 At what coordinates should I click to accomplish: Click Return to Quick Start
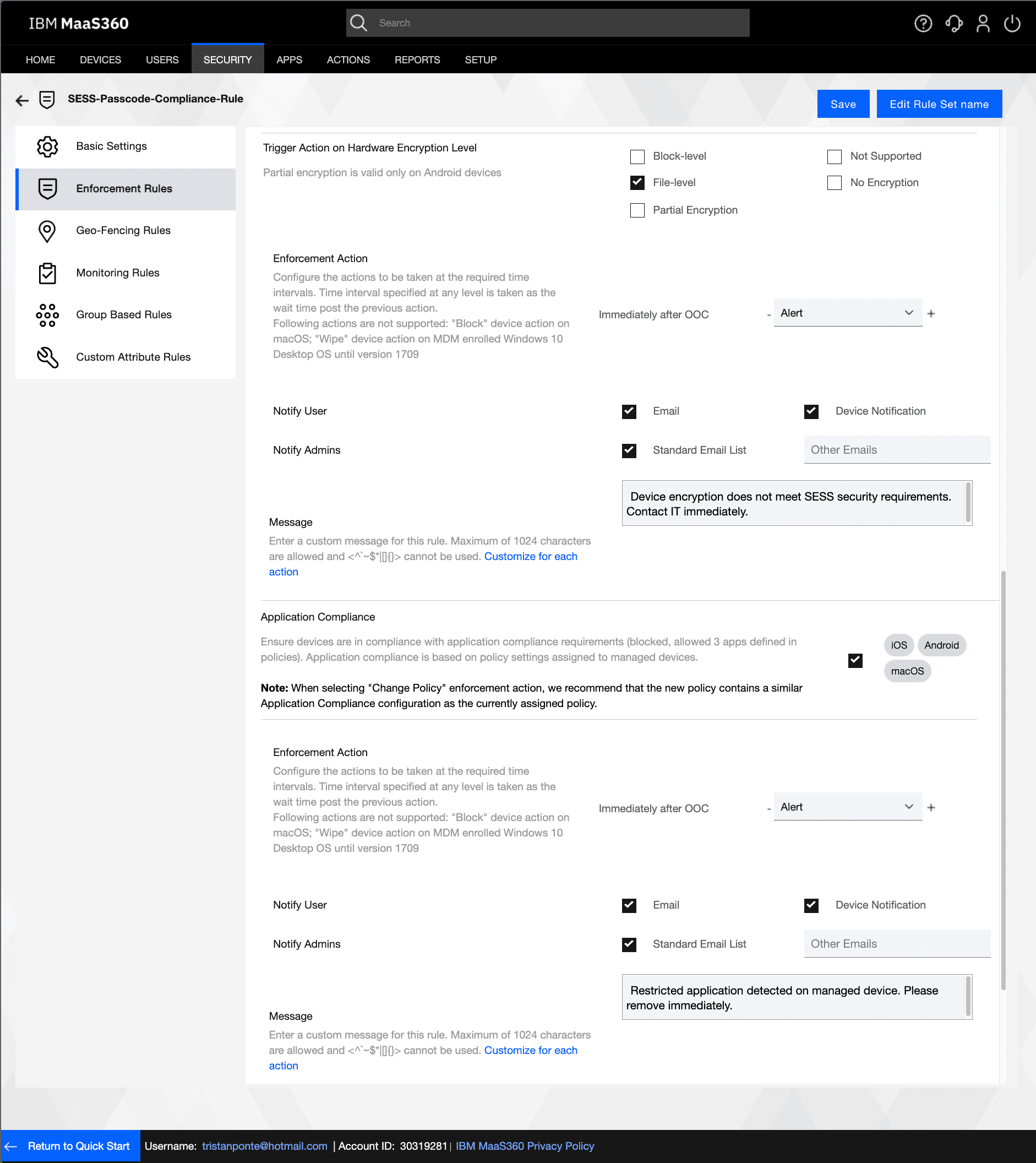tap(70, 1146)
